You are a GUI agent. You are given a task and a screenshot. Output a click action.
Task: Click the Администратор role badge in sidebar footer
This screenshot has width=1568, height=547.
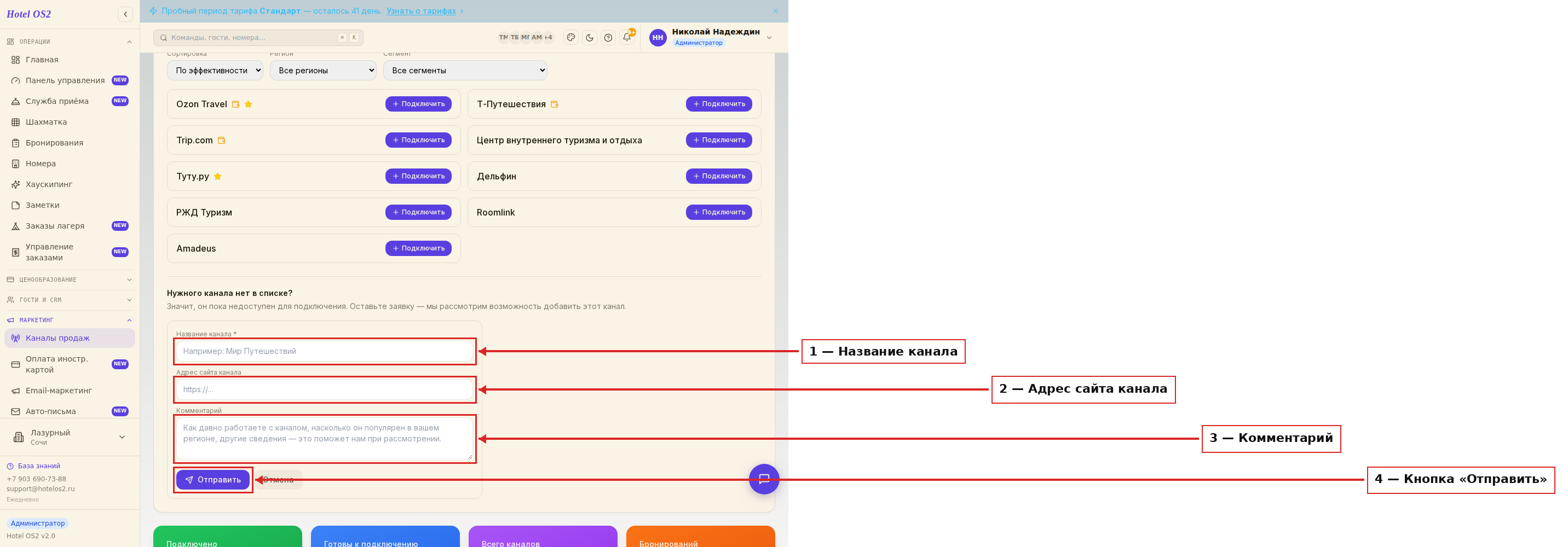click(x=38, y=523)
